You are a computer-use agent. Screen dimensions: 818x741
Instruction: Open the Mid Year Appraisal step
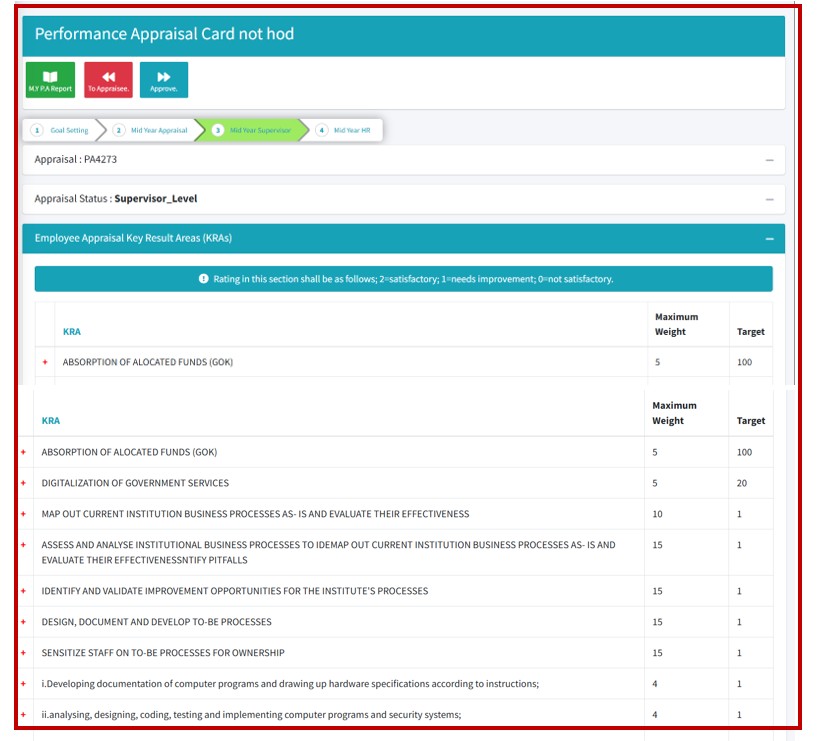click(152, 131)
